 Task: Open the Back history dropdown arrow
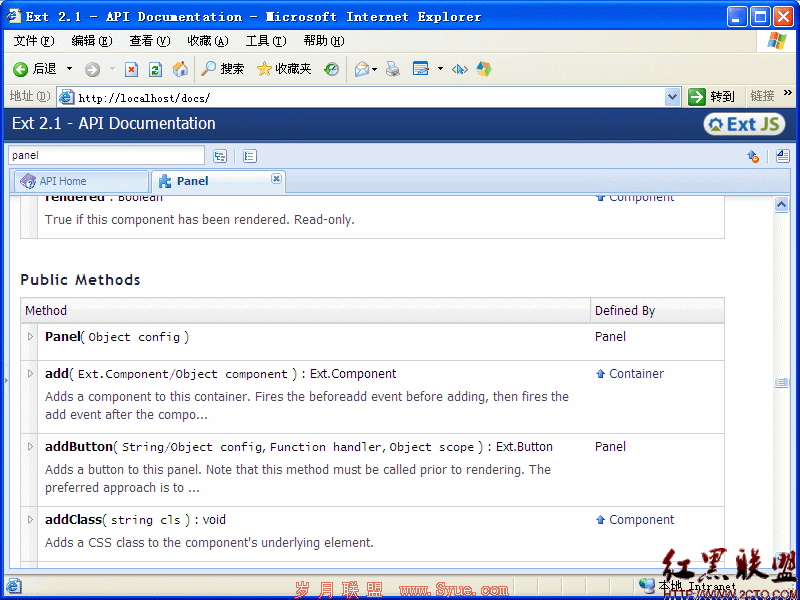click(69, 69)
